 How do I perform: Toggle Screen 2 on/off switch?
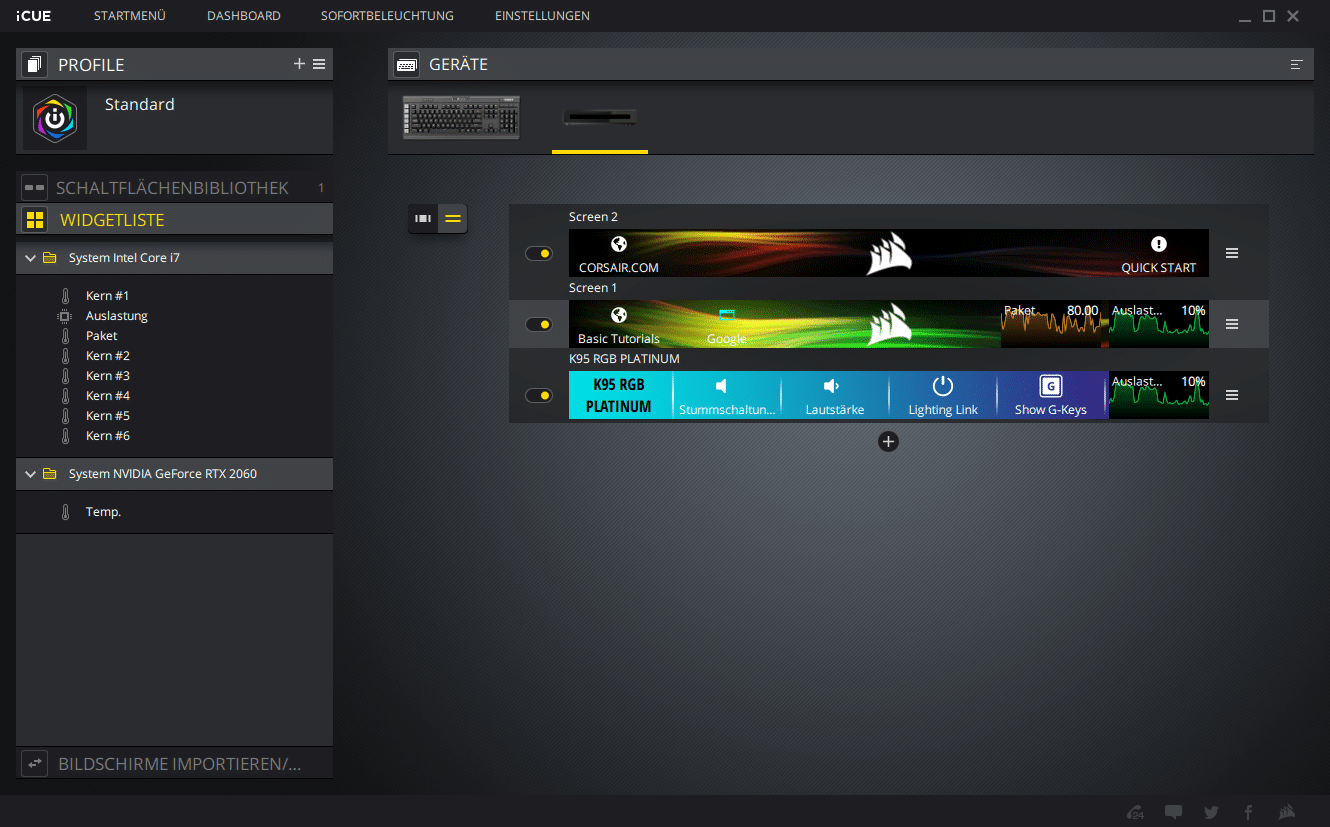coord(539,254)
